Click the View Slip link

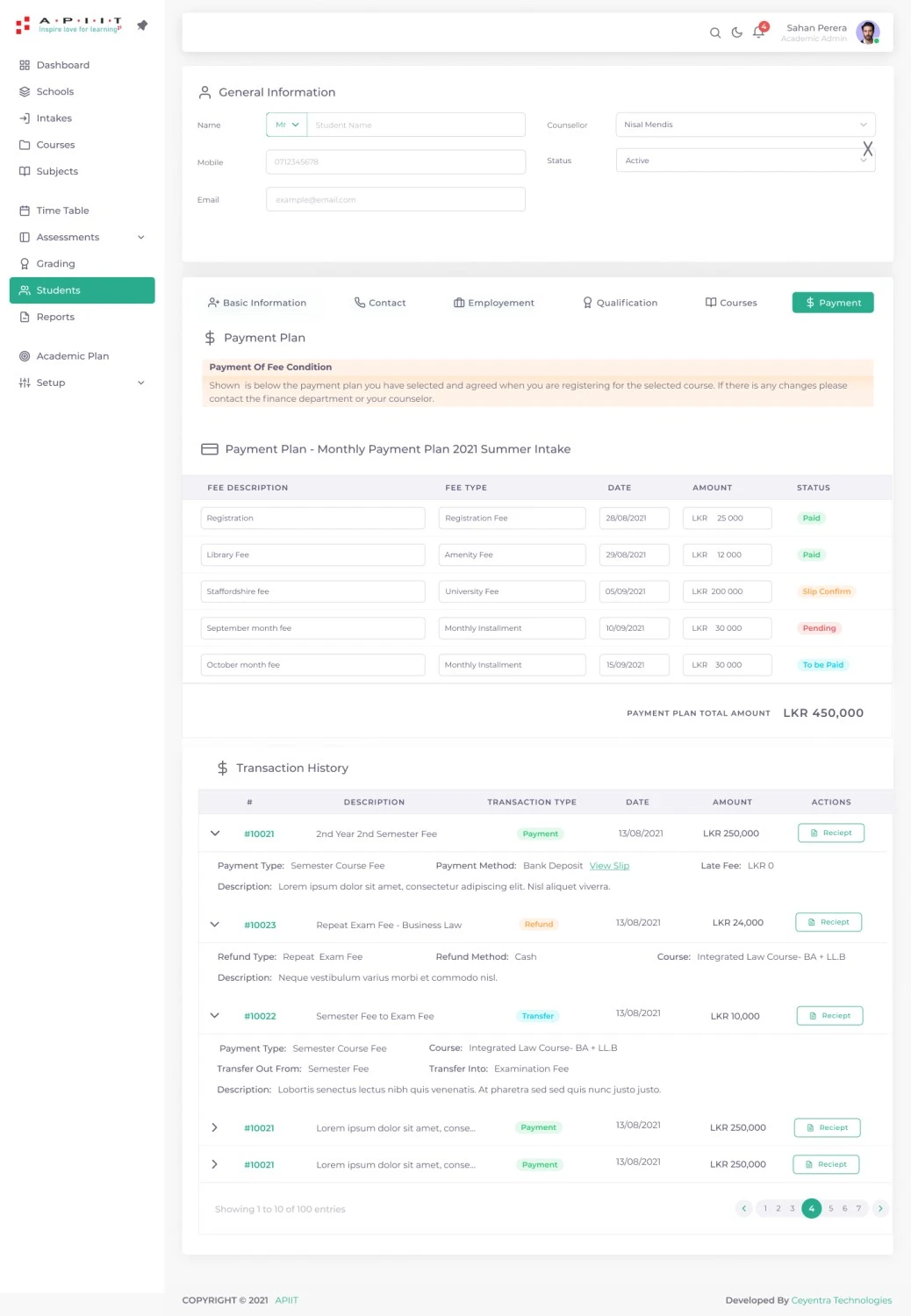pos(609,866)
